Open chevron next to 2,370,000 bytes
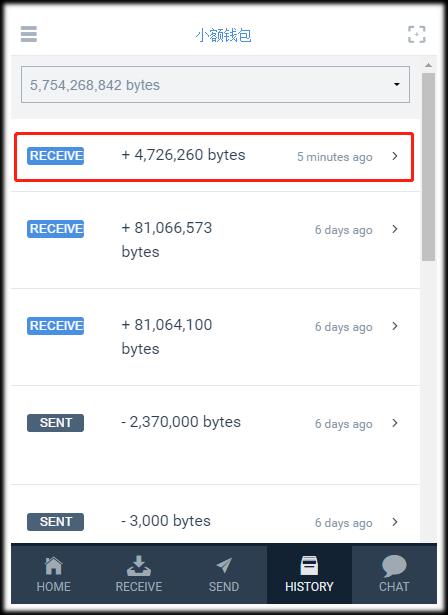This screenshot has width=448, height=615. tap(395, 423)
